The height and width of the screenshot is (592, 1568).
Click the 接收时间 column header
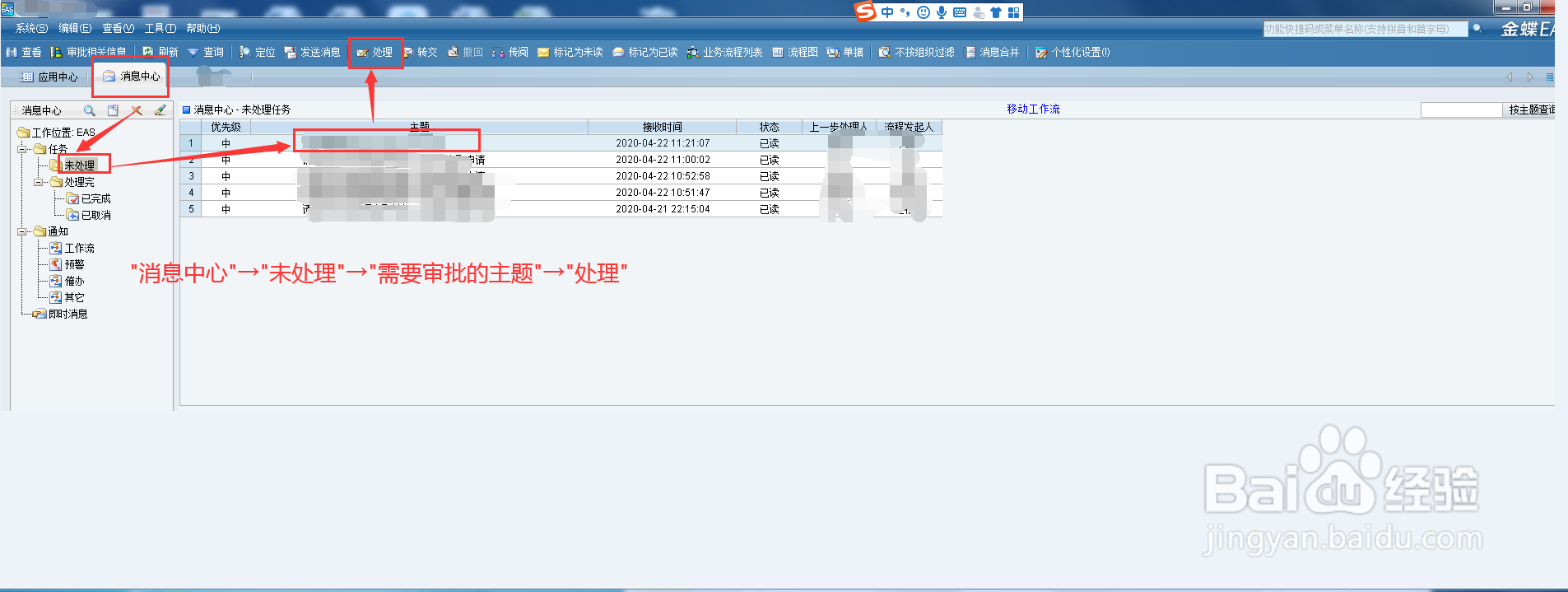click(662, 127)
